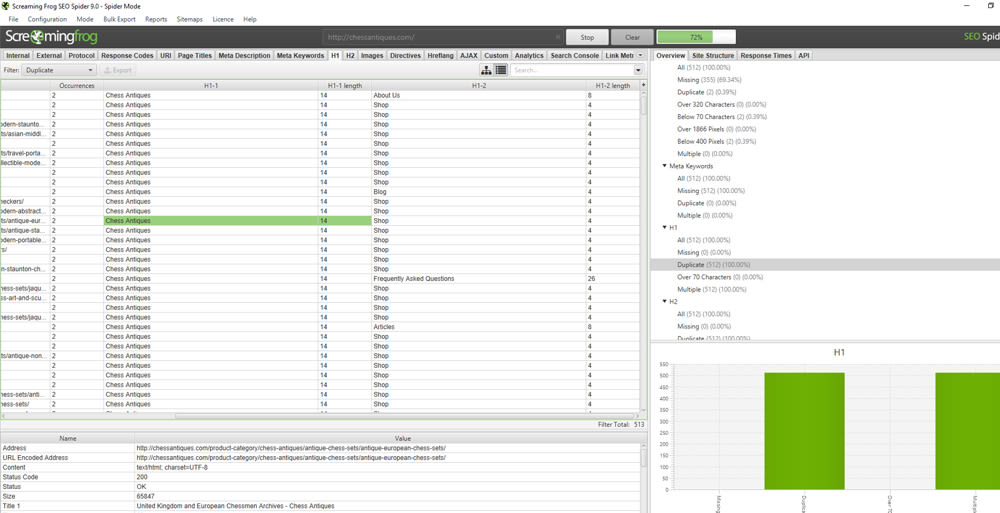Select H1 Multiple (512) in overview

(x=711, y=290)
